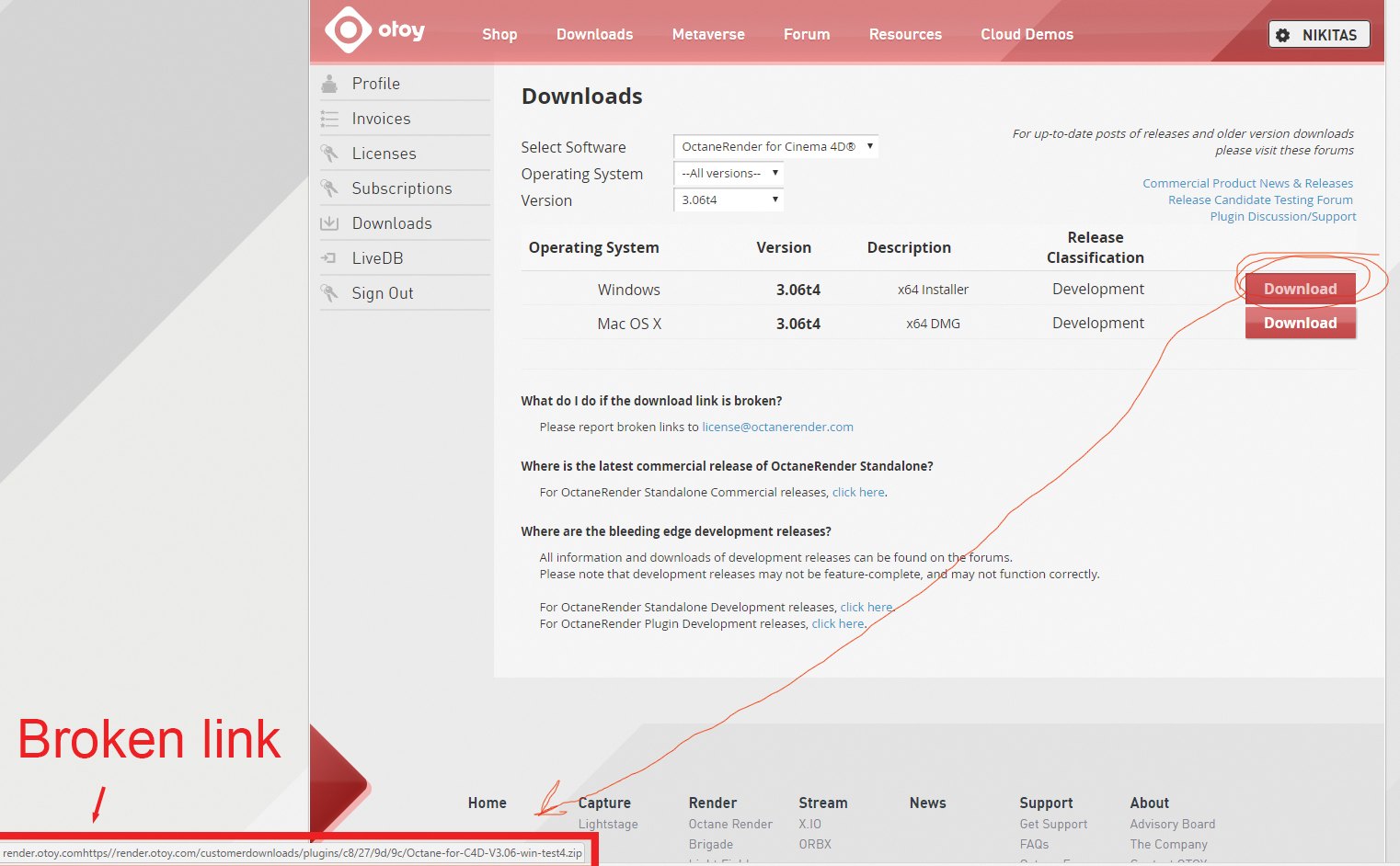Image resolution: width=1400 pixels, height=866 pixels.
Task: Click the Operating System column header
Action: (594, 248)
